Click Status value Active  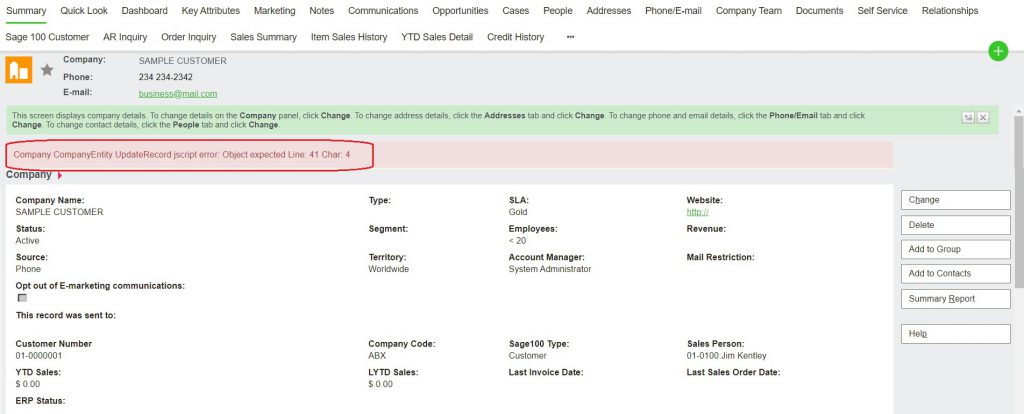coord(27,240)
